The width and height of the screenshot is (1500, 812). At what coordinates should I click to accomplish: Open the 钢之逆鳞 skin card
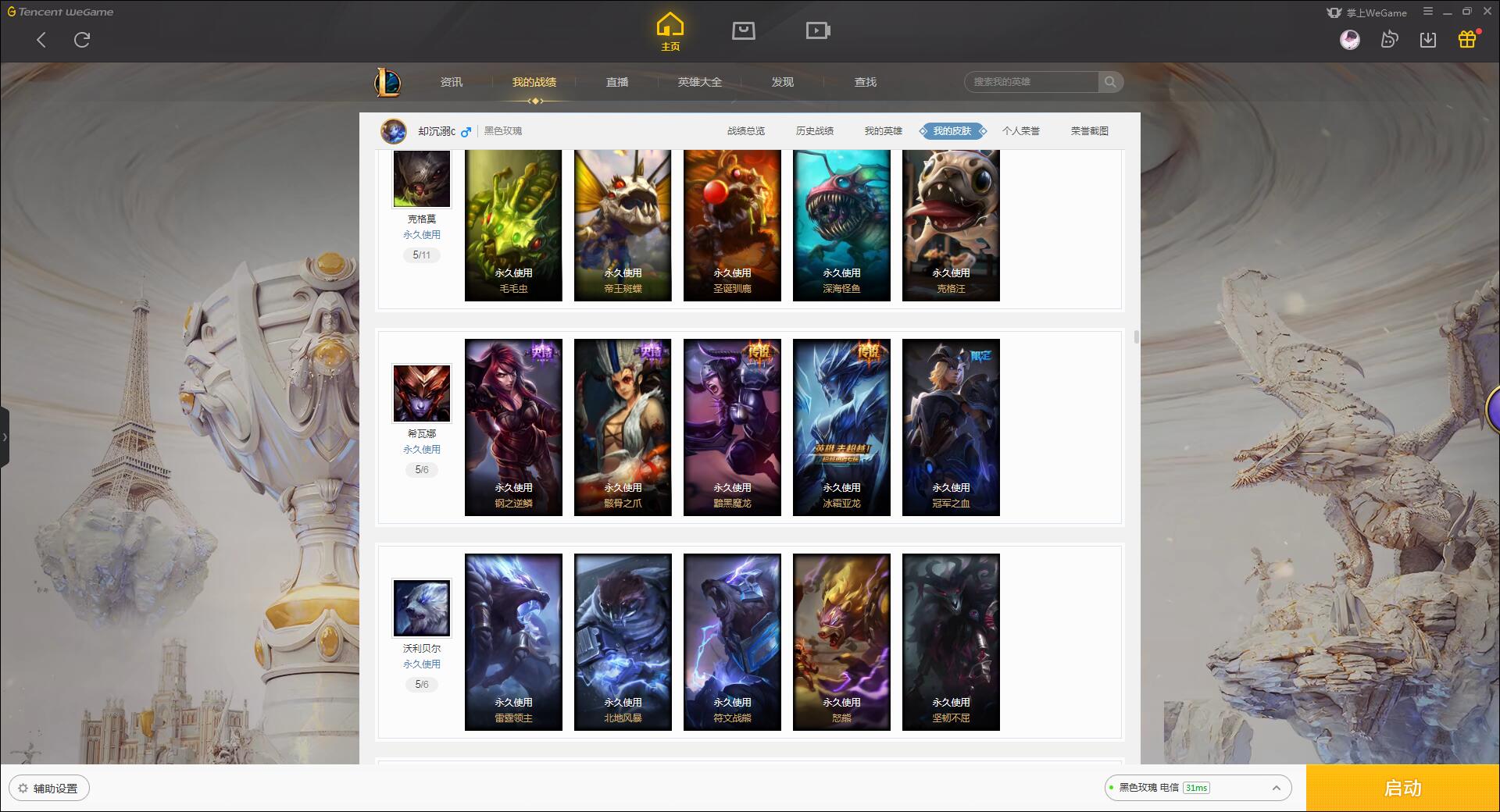[513, 427]
